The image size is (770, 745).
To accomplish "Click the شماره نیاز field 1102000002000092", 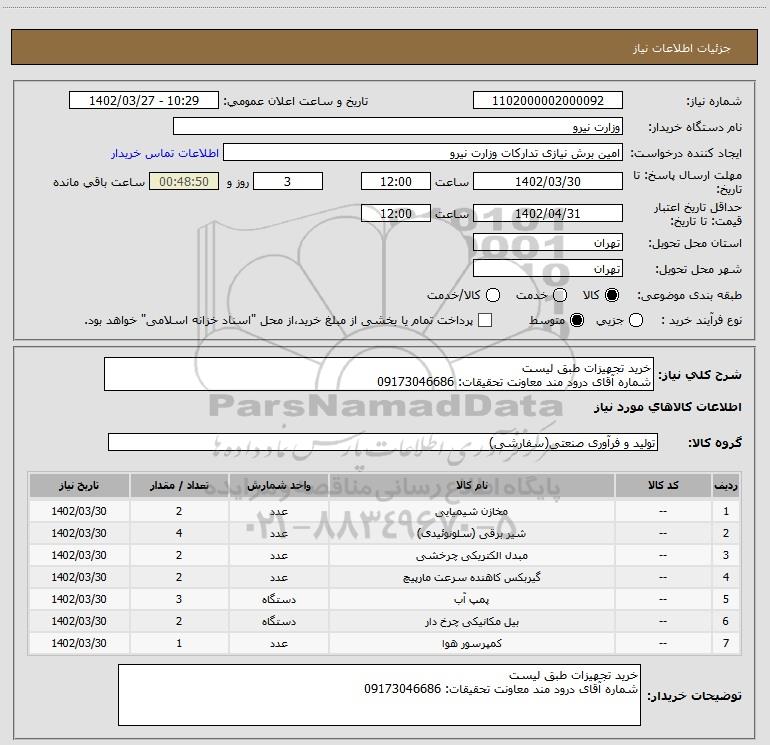I will [x=548, y=100].
